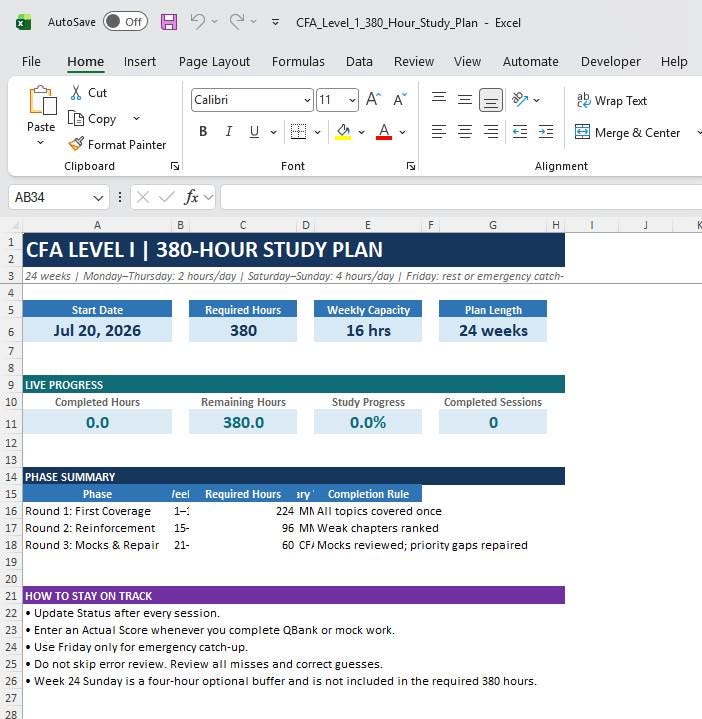The image size is (702, 719).
Task: Toggle the AutoSave switch
Action: pos(125,22)
